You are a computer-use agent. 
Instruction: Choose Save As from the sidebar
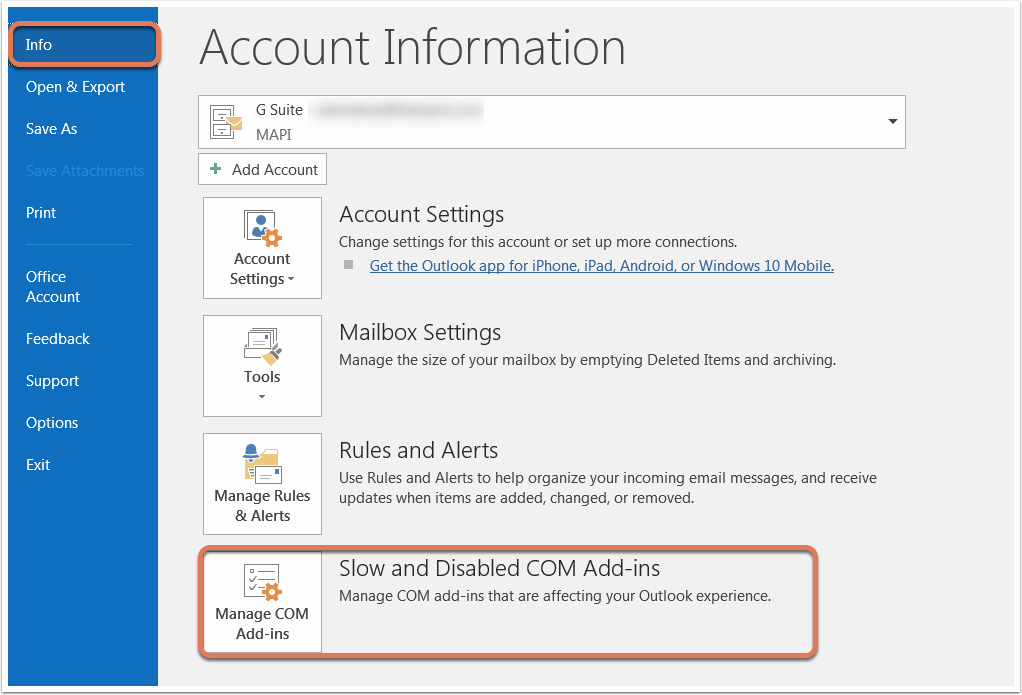52,129
